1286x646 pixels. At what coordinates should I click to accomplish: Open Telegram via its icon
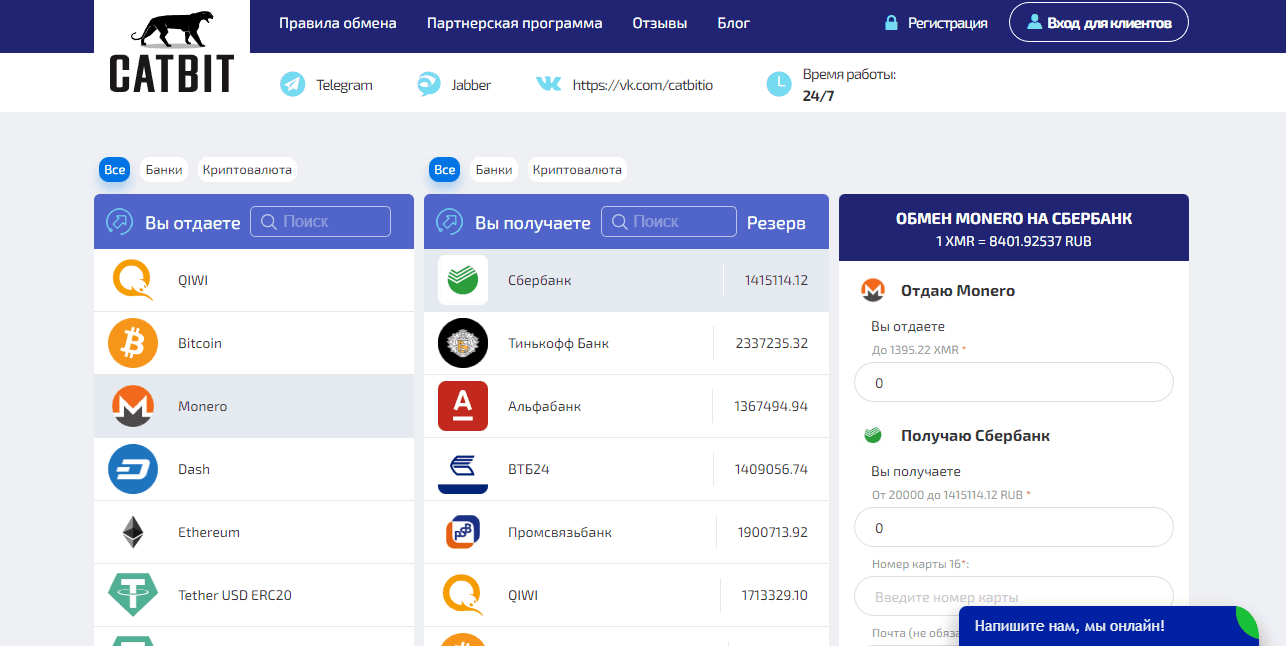point(291,85)
